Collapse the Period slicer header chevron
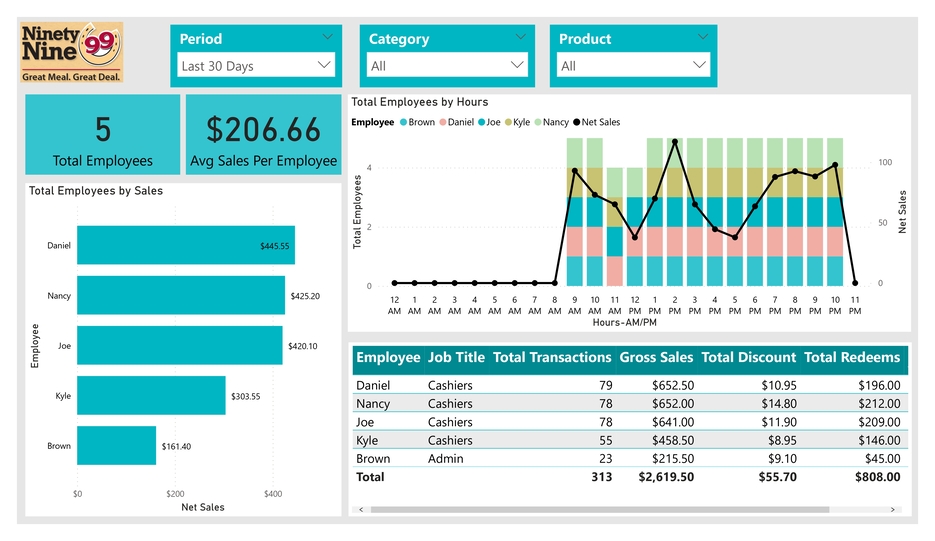Screen dimensions: 935x541 coord(328,37)
